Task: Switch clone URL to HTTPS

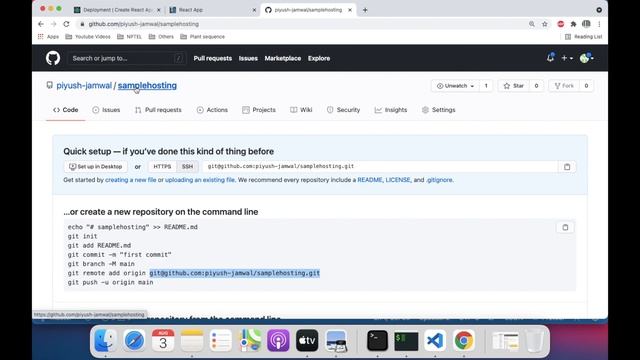Action: click(x=162, y=167)
